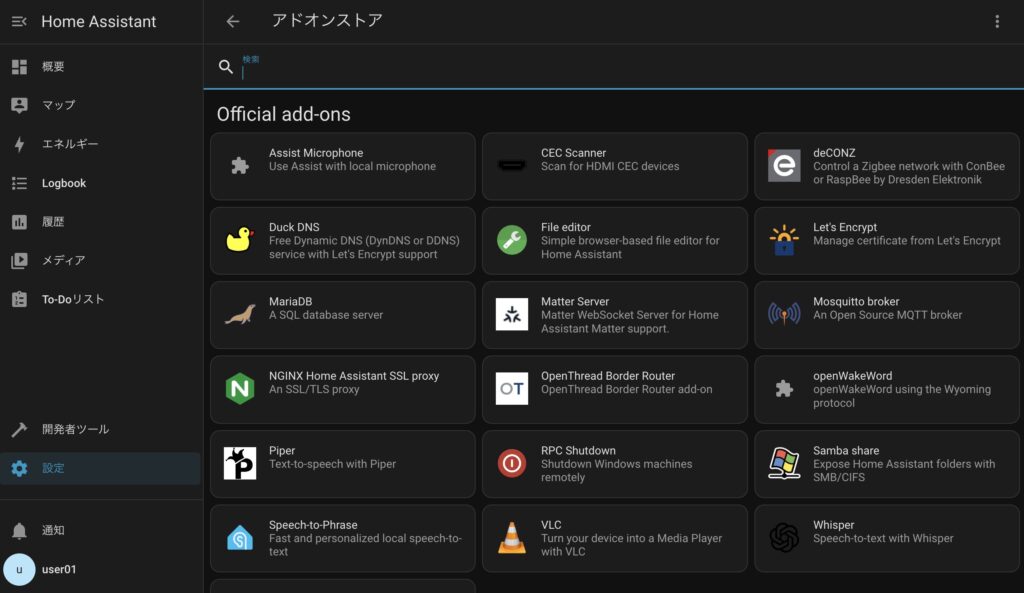Select the Mosquitto broker title text
This screenshot has height=593, width=1024.
856,302
